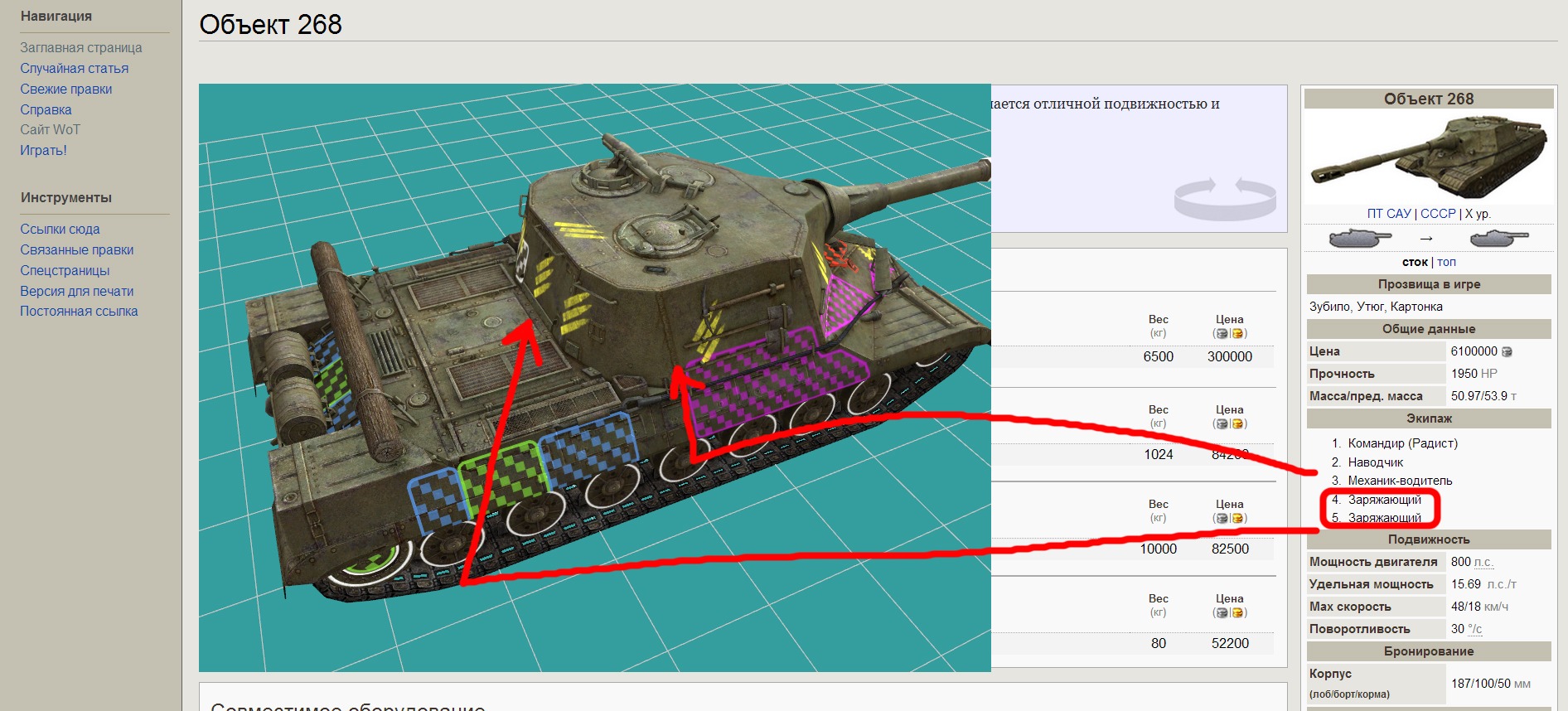
Task: Click the °/с unit link for traverse
Action: coord(1474,629)
